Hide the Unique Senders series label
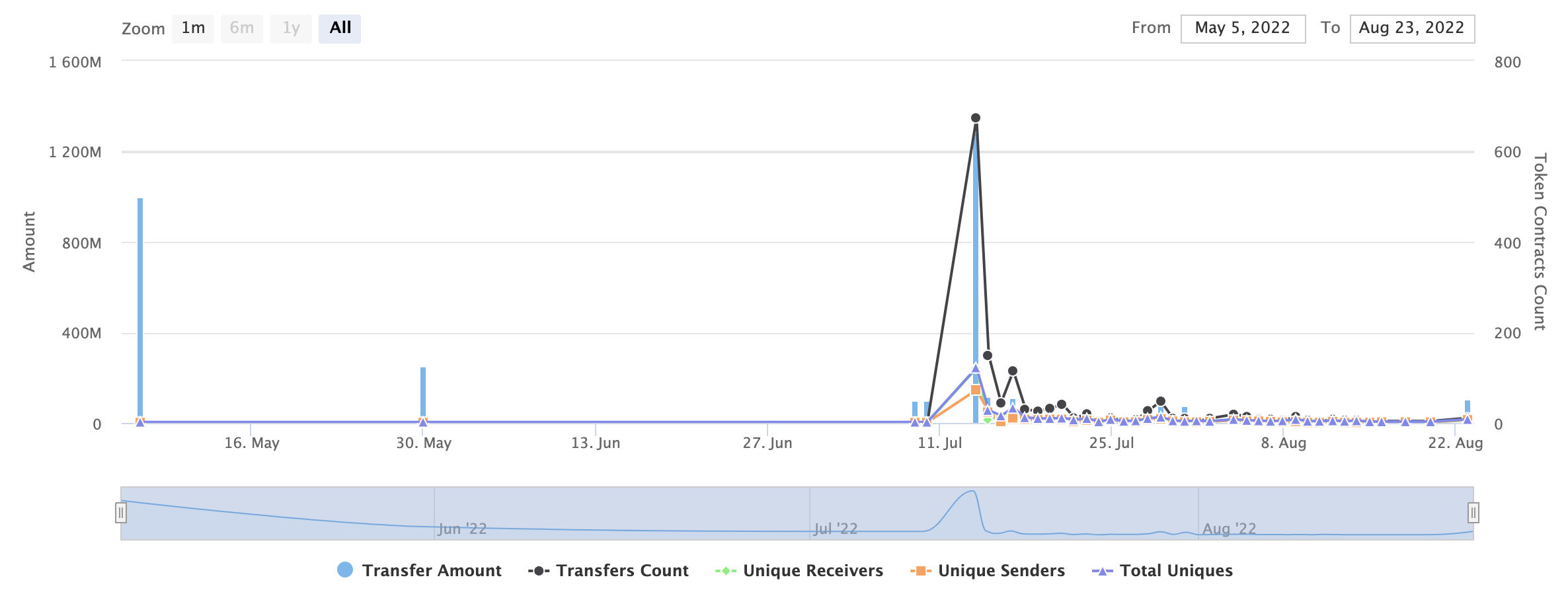 [1001, 571]
